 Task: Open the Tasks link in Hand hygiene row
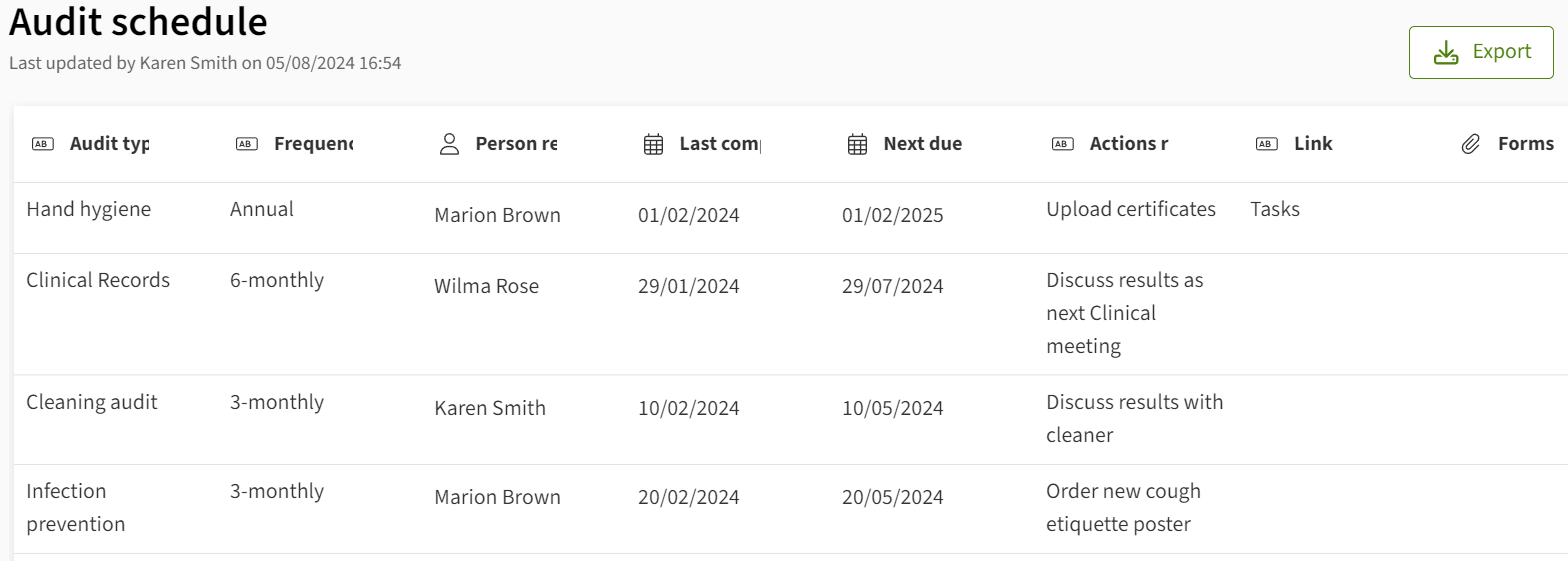coord(1275,209)
